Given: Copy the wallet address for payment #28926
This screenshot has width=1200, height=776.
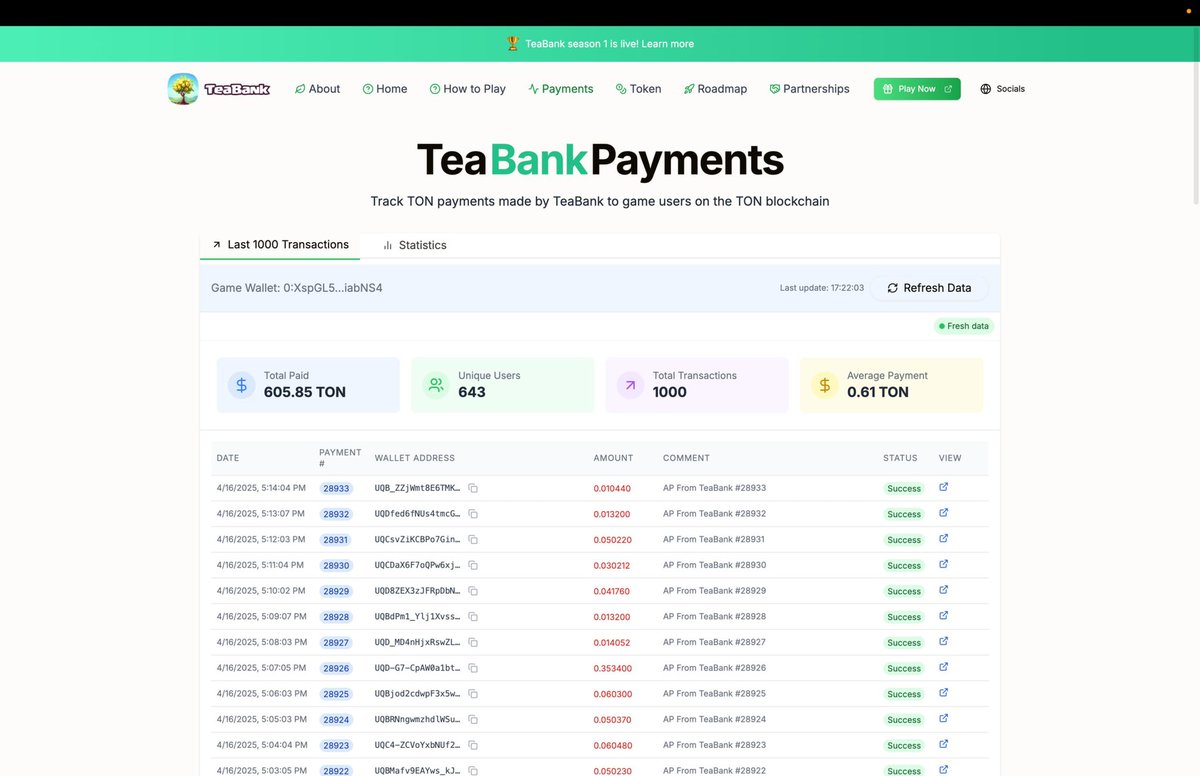Looking at the screenshot, I should pos(472,668).
